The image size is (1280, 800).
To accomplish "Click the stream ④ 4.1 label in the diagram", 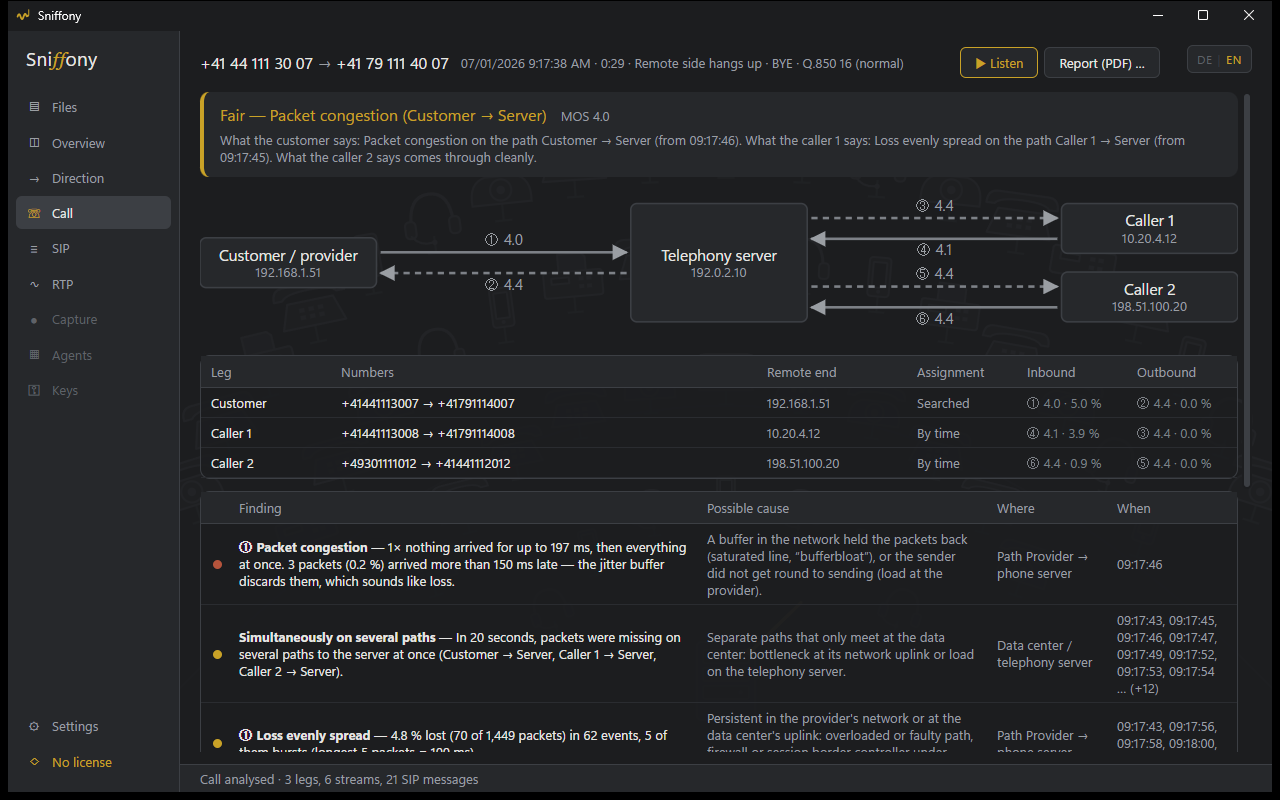I will click(x=933, y=250).
